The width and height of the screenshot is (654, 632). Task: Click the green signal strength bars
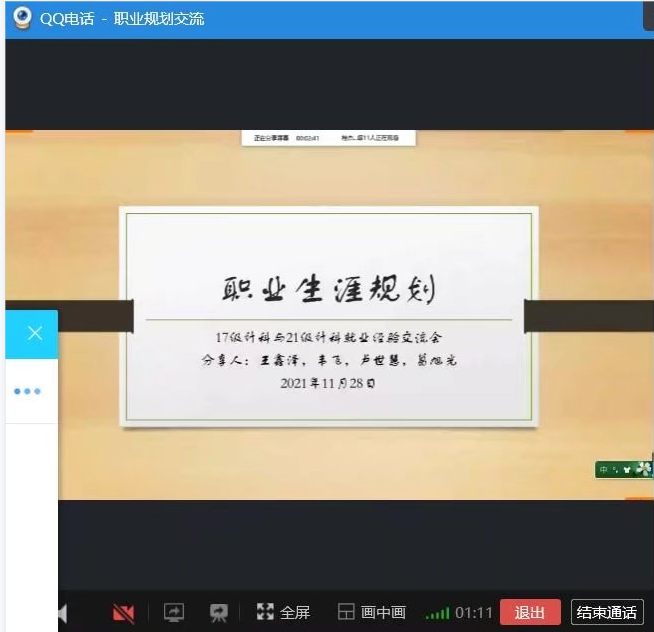[437, 613]
